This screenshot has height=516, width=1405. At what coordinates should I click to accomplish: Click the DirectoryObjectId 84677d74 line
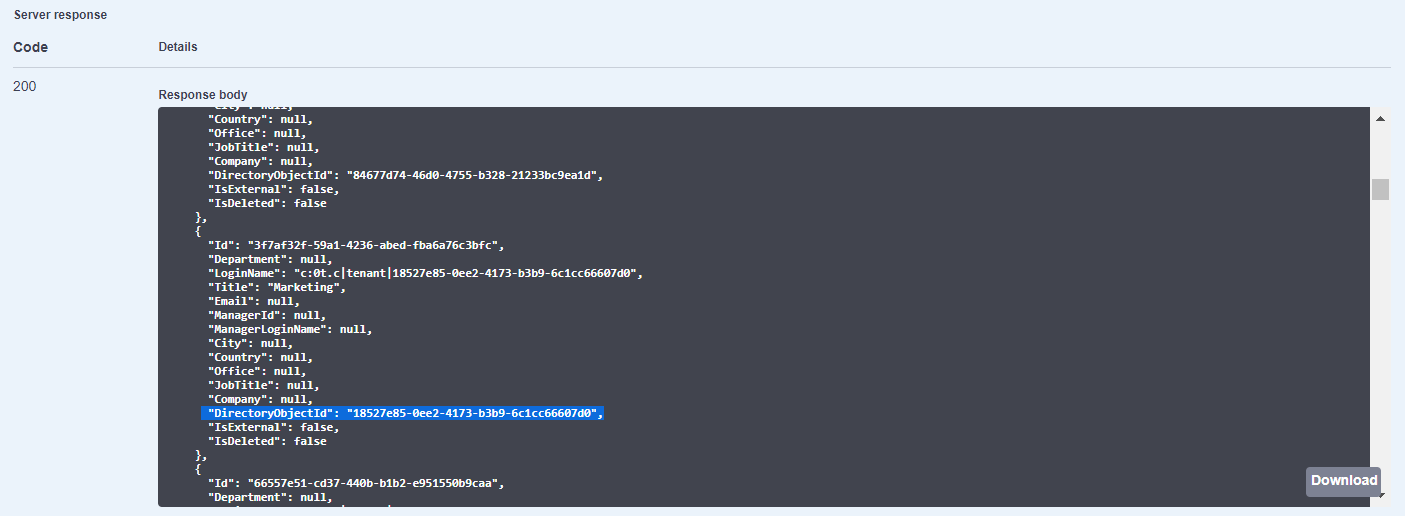click(405, 175)
